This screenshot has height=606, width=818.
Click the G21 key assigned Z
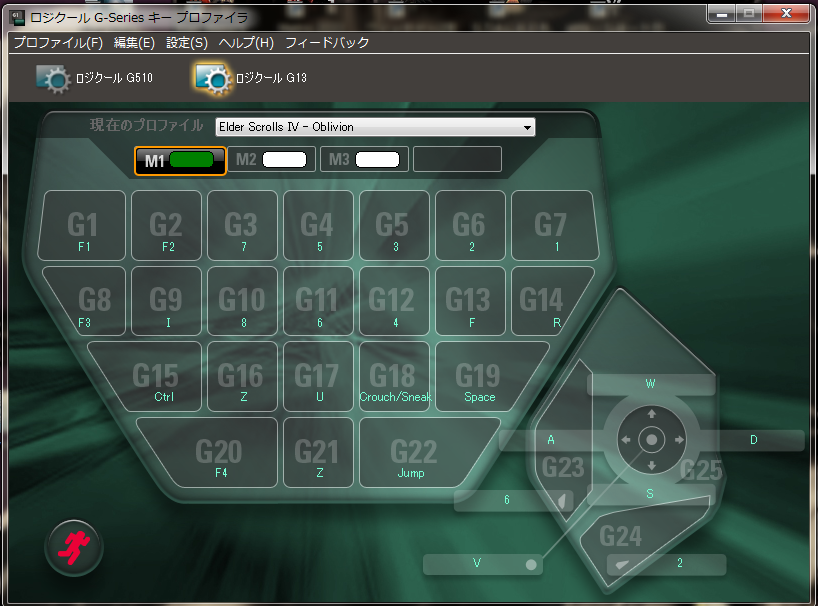pyautogui.click(x=318, y=453)
